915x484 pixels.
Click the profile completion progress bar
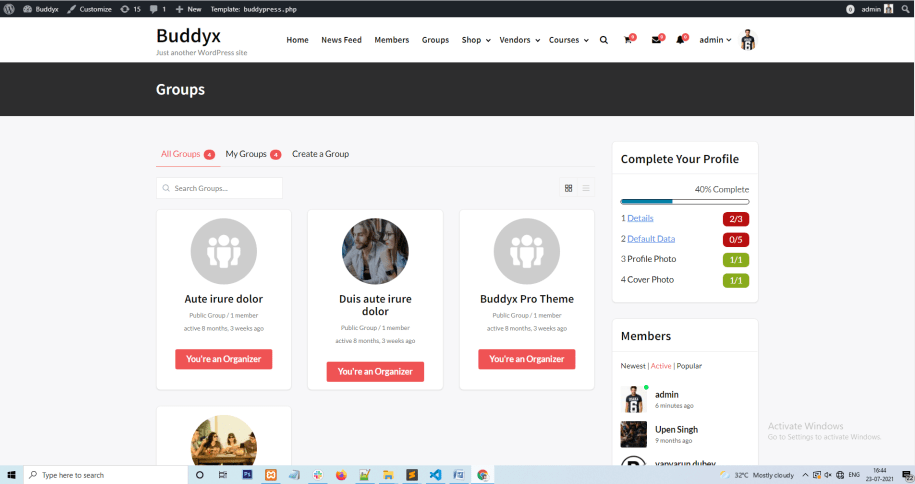click(685, 201)
